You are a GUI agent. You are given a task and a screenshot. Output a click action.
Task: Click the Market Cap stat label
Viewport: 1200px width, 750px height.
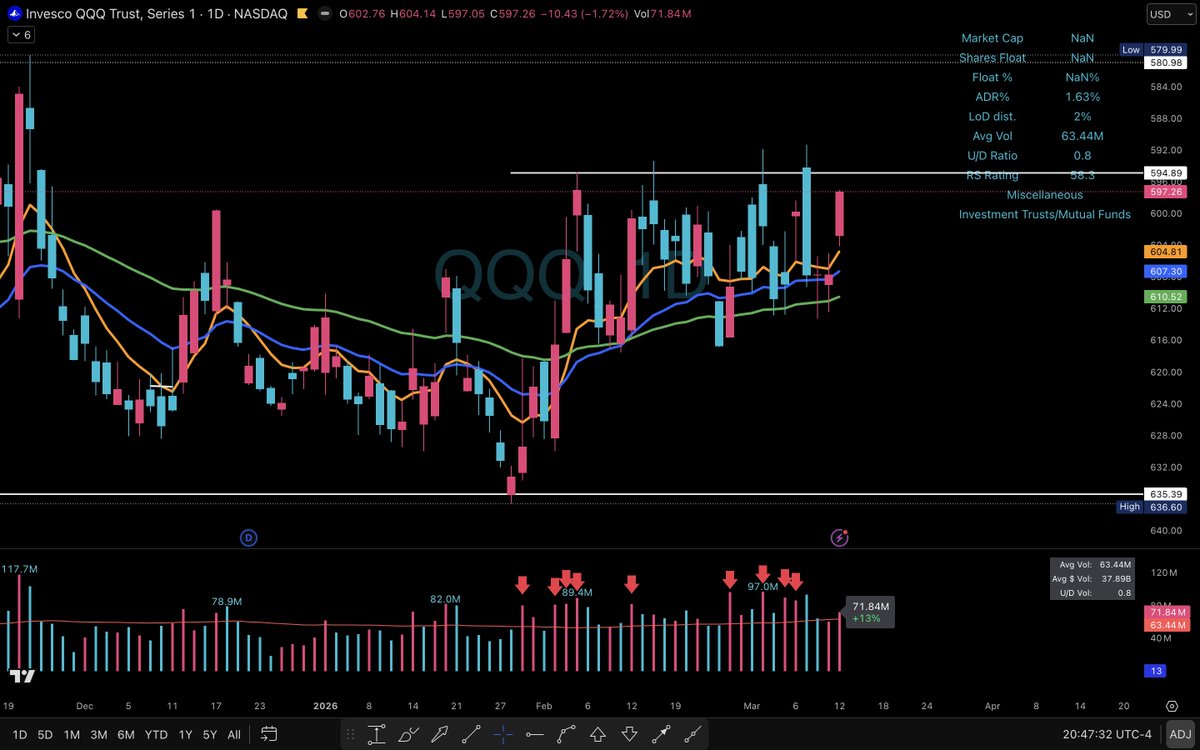(992, 38)
